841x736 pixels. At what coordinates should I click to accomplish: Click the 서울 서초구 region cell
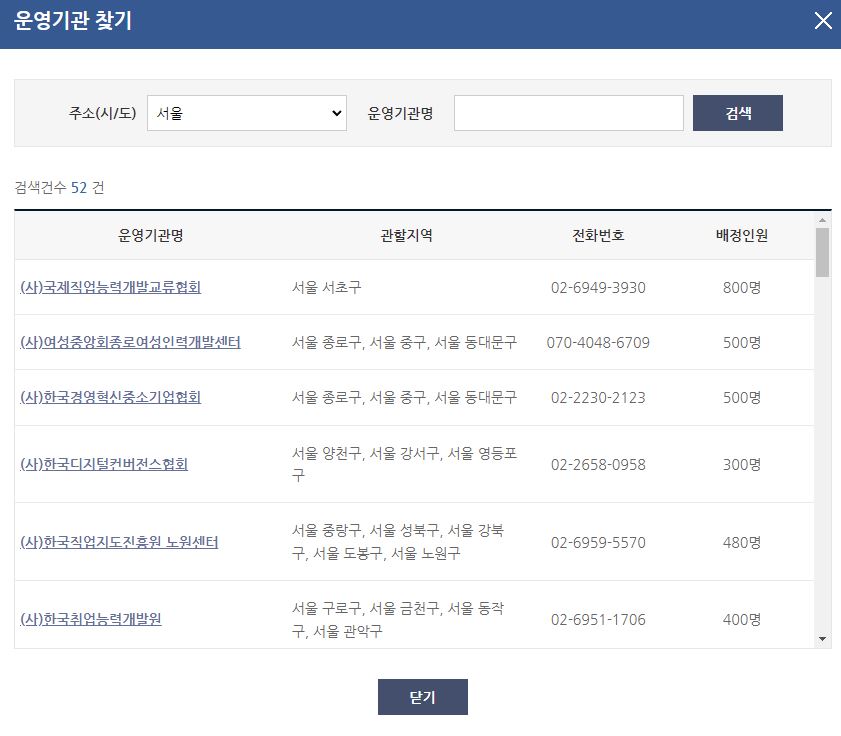click(327, 288)
